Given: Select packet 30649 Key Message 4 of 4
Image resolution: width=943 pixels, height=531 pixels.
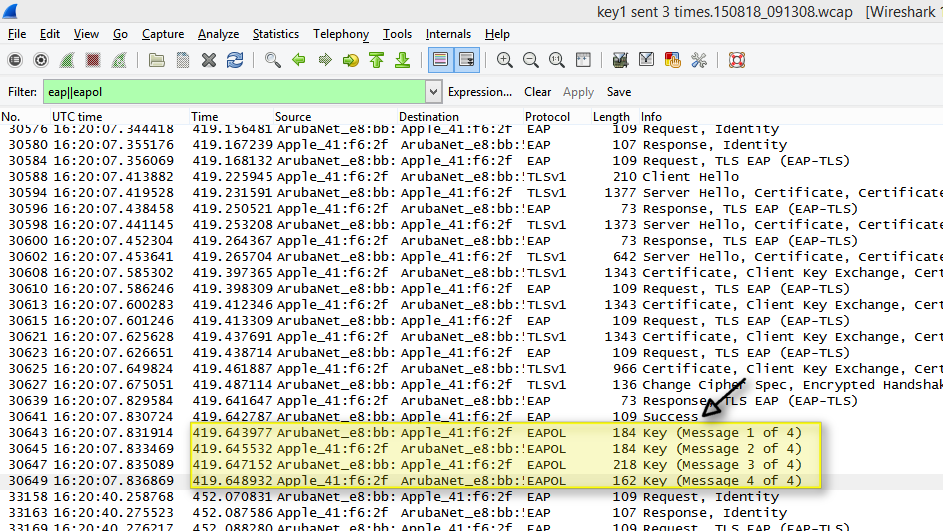Looking at the screenshot, I should pyautogui.click(x=472, y=481).
